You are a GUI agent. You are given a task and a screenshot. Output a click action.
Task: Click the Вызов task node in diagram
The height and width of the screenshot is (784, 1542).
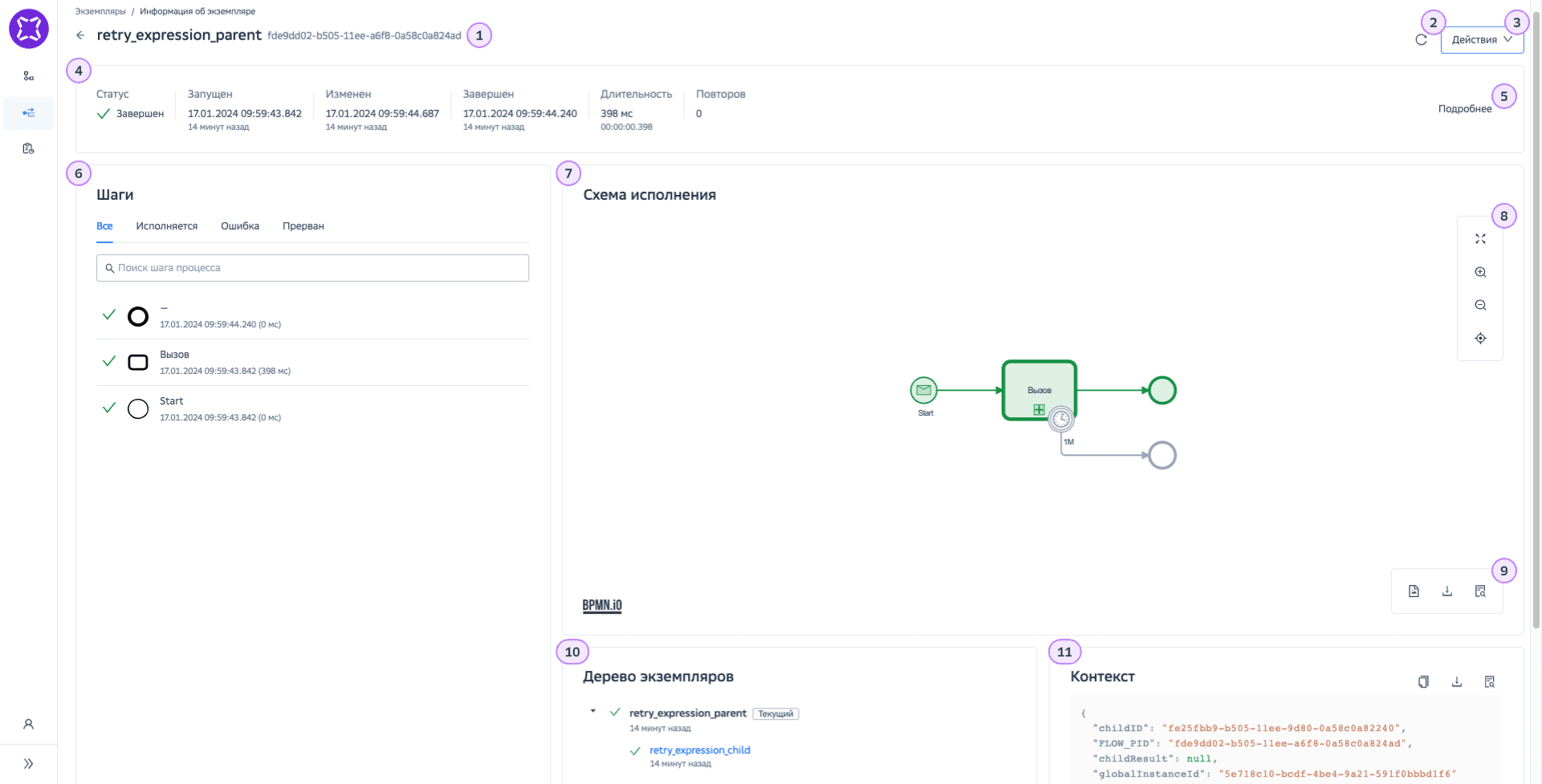tap(1039, 385)
